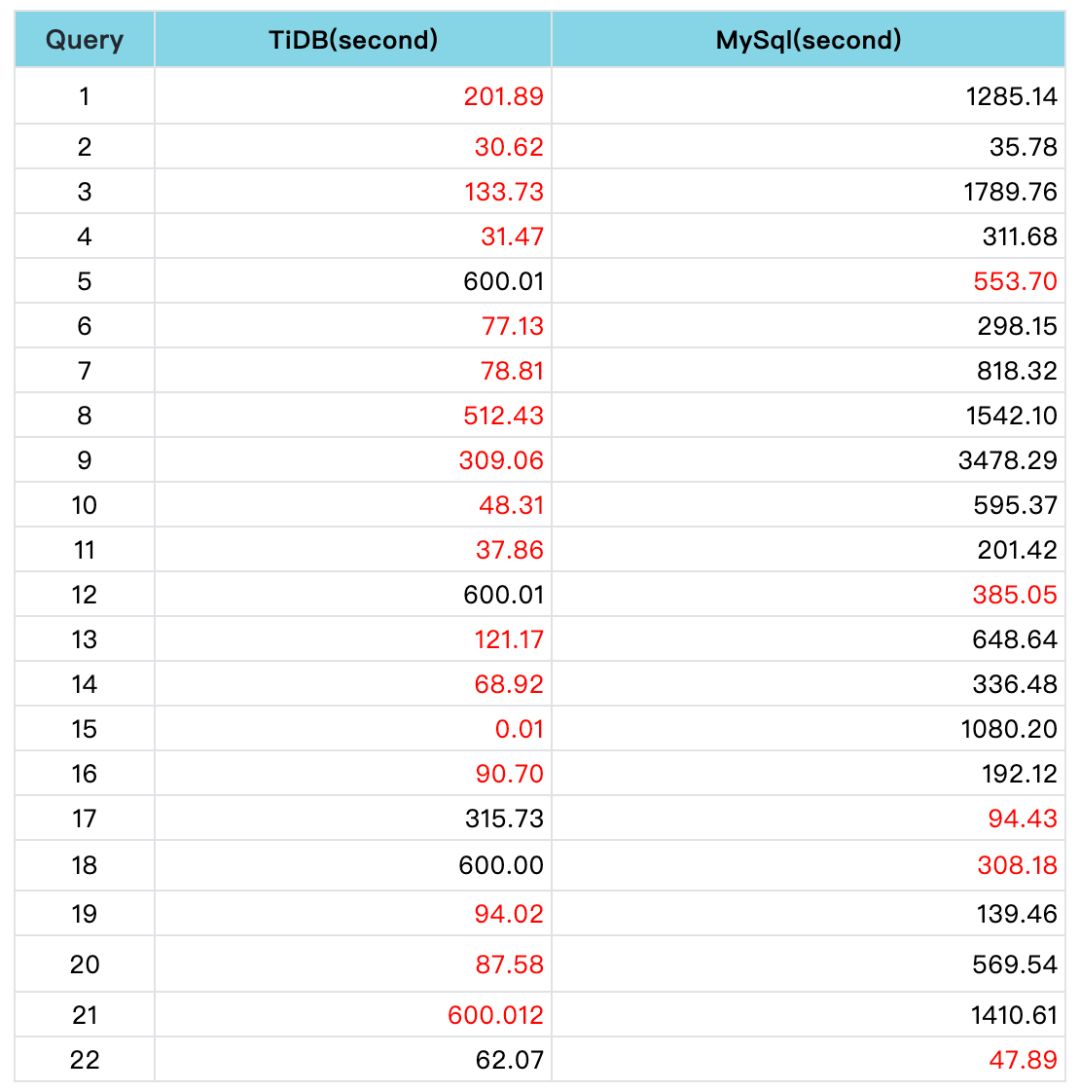Image resolution: width=1080 pixels, height=1092 pixels.
Task: Click the red TiDB value 0.01
Action: coord(519,729)
